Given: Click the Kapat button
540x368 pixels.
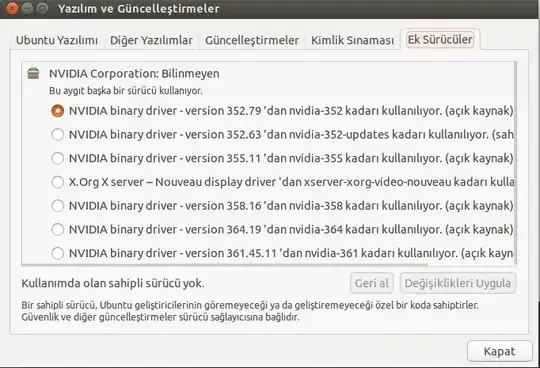Looking at the screenshot, I should click(499, 351).
